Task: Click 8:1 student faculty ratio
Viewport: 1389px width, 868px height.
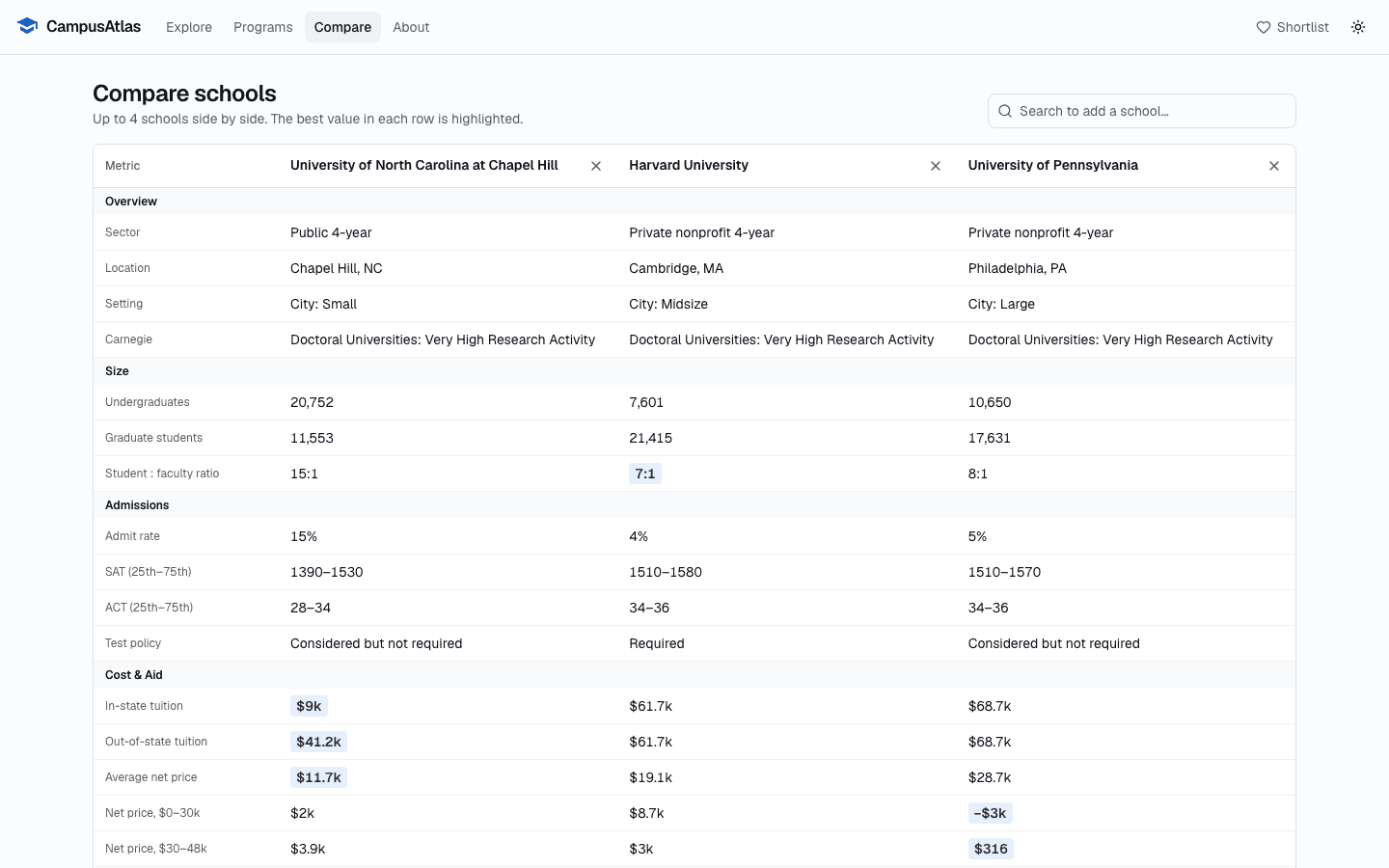Action: pyautogui.click(x=978, y=474)
